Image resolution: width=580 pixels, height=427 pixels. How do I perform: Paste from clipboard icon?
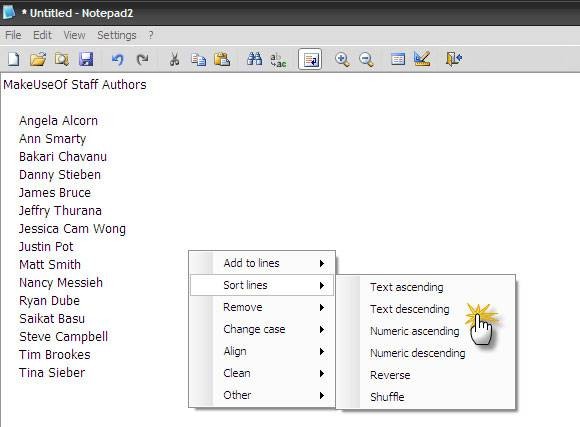tap(222, 59)
